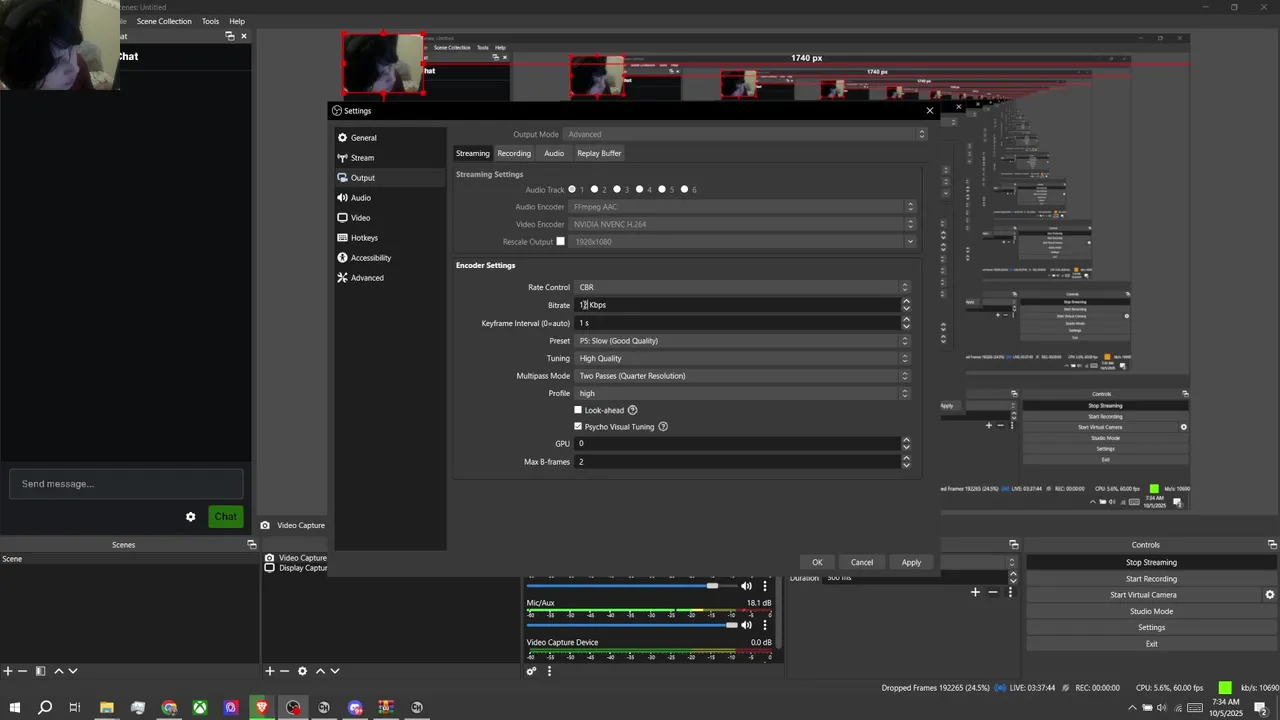The width and height of the screenshot is (1280, 720).
Task: Enable the Look-ahead checkbox
Action: point(578,410)
